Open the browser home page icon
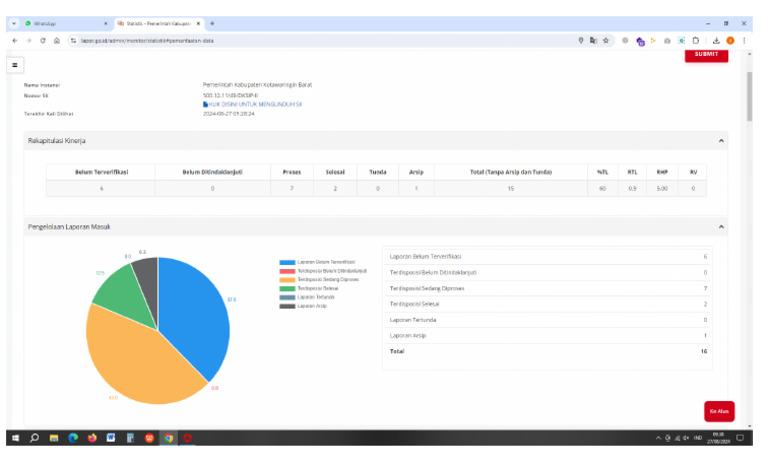The height and width of the screenshot is (466, 768). (57, 41)
